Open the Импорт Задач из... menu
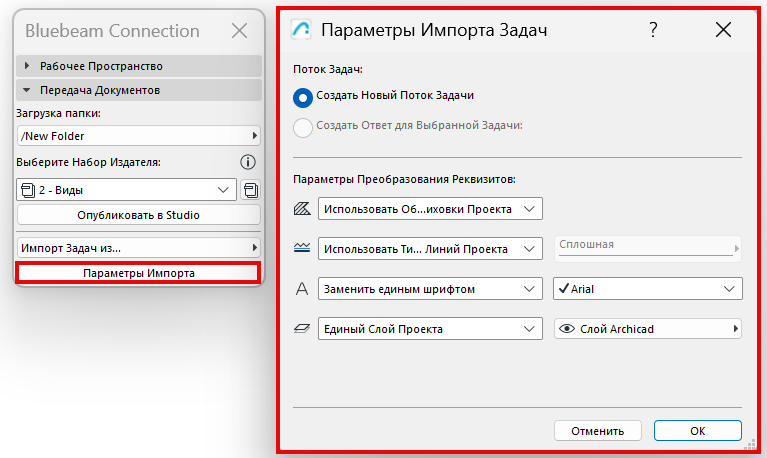This screenshot has height=458, width=767. pyautogui.click(x=138, y=247)
